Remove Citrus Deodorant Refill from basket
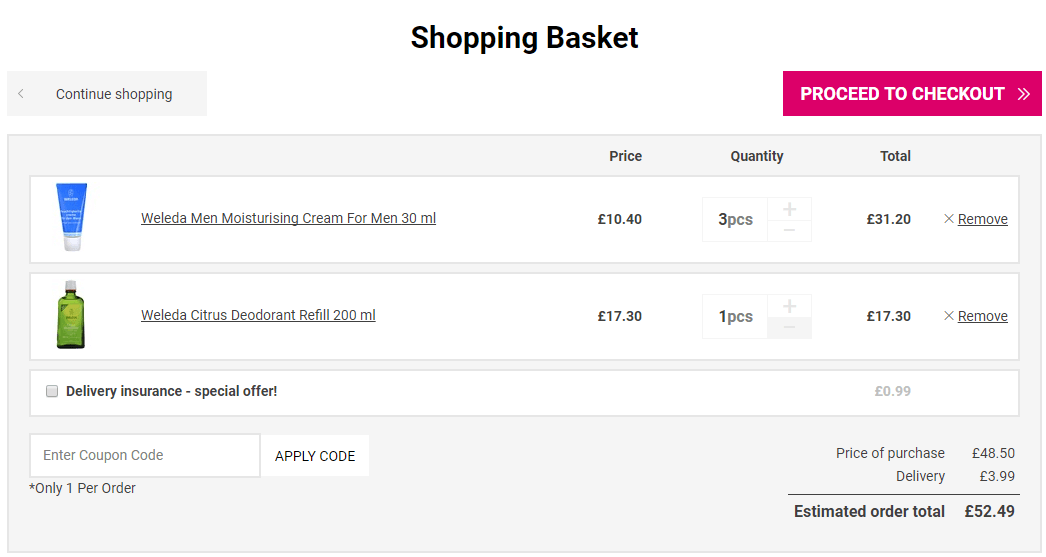This screenshot has width=1046, height=557. (x=982, y=316)
